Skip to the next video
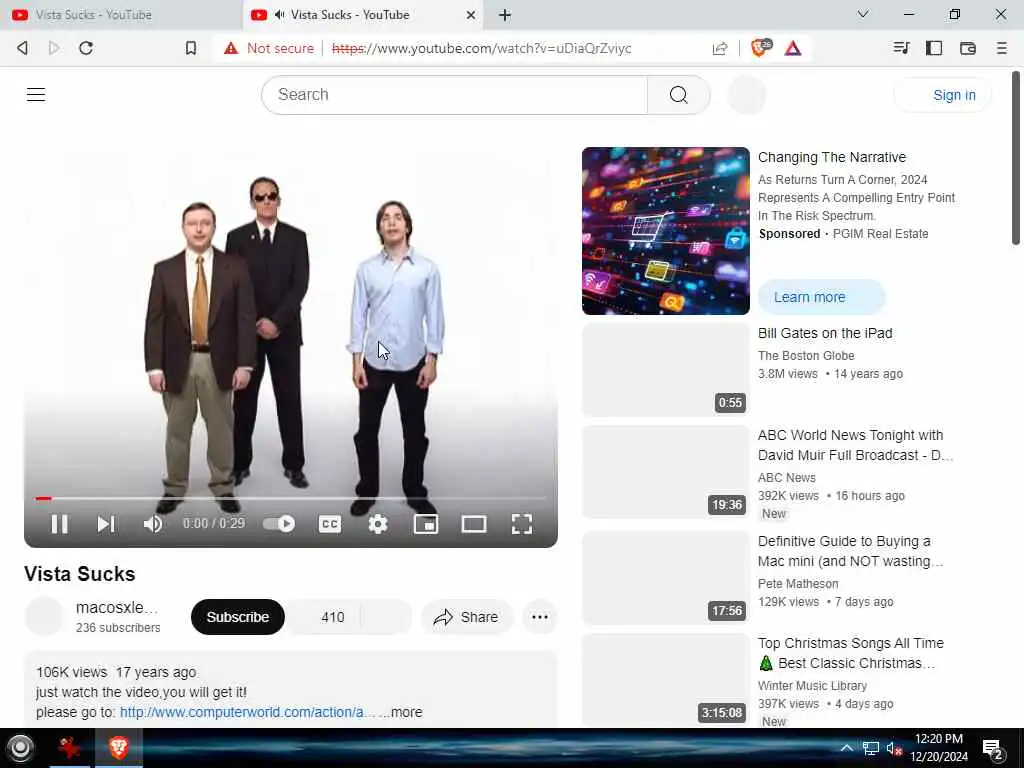The image size is (1024, 768). pyautogui.click(x=106, y=524)
